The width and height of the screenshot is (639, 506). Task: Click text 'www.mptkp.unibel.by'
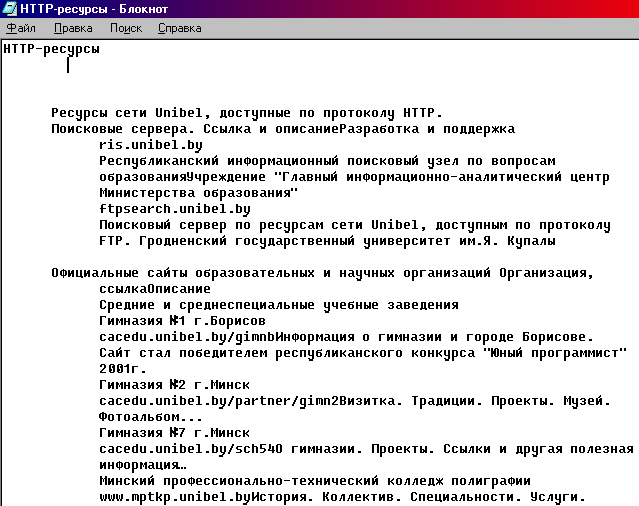coord(175,497)
